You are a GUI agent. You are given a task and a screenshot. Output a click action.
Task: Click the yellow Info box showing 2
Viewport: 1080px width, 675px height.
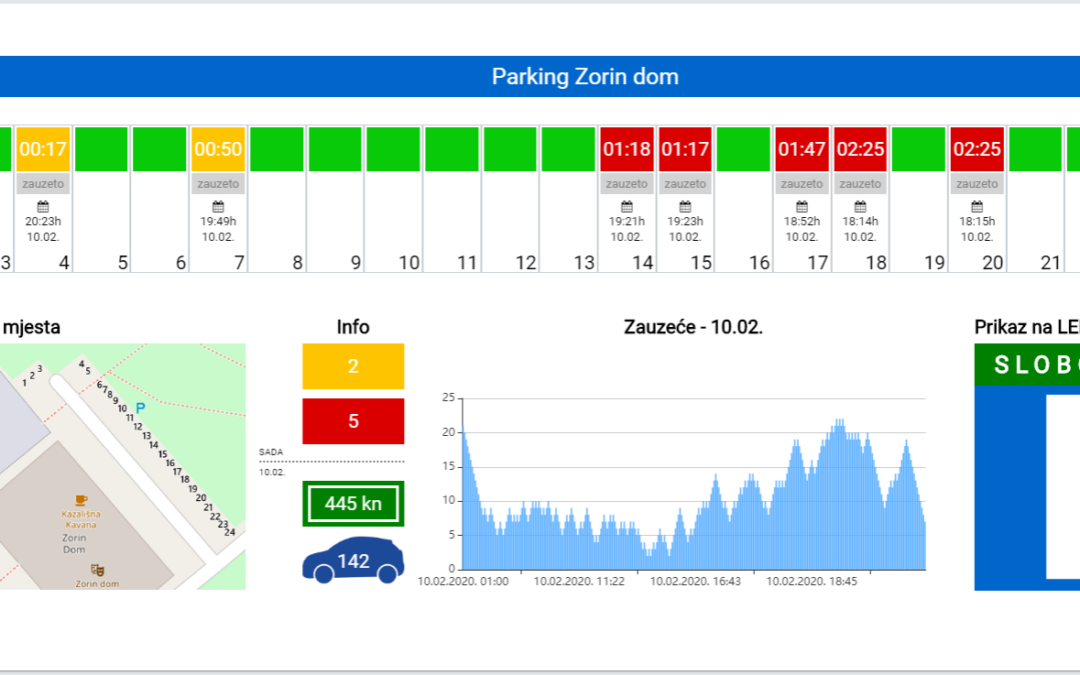point(353,366)
